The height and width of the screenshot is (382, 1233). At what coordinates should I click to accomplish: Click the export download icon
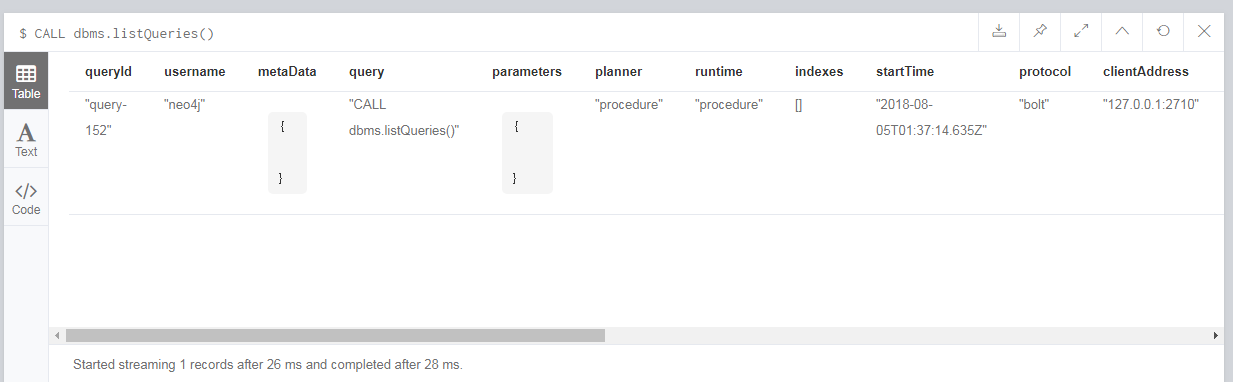998,31
